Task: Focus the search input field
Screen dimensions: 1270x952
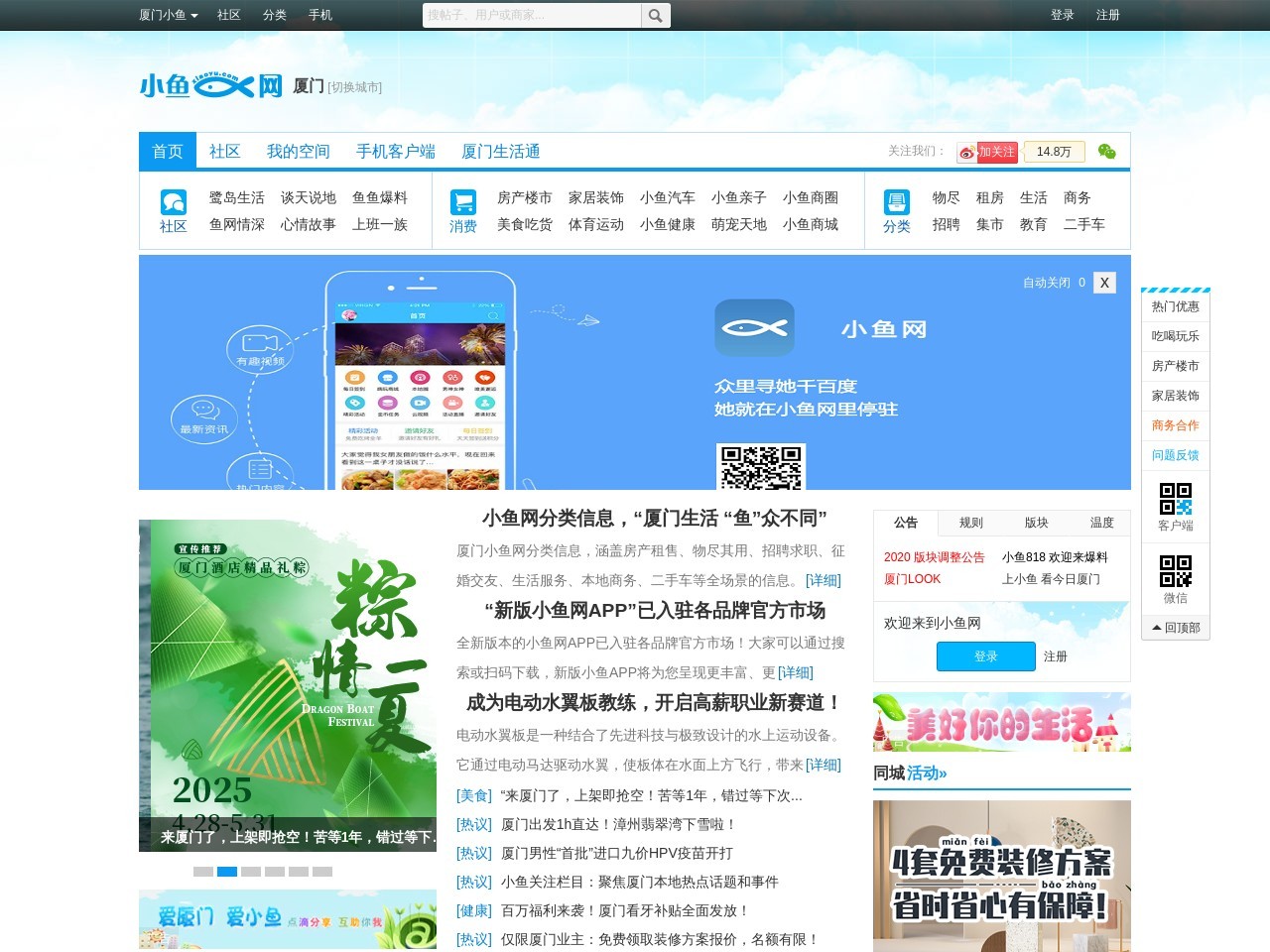Action: pyautogui.click(x=532, y=15)
